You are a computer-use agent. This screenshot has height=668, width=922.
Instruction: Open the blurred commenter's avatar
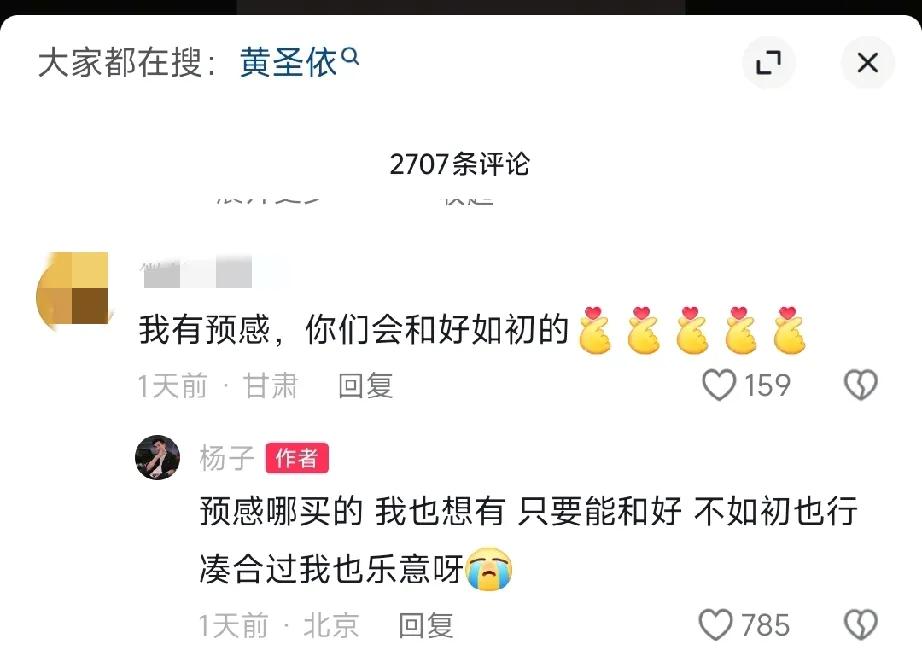(73, 288)
